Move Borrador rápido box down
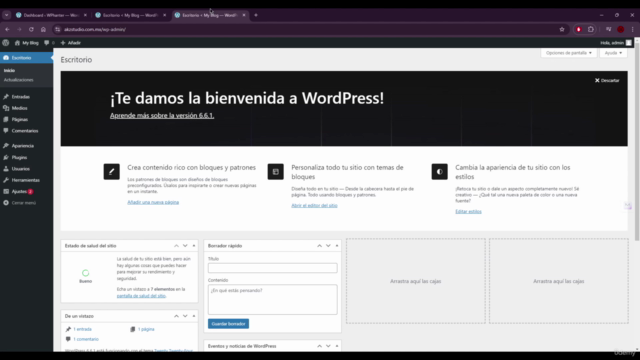This screenshot has height=360, width=640. (328, 246)
